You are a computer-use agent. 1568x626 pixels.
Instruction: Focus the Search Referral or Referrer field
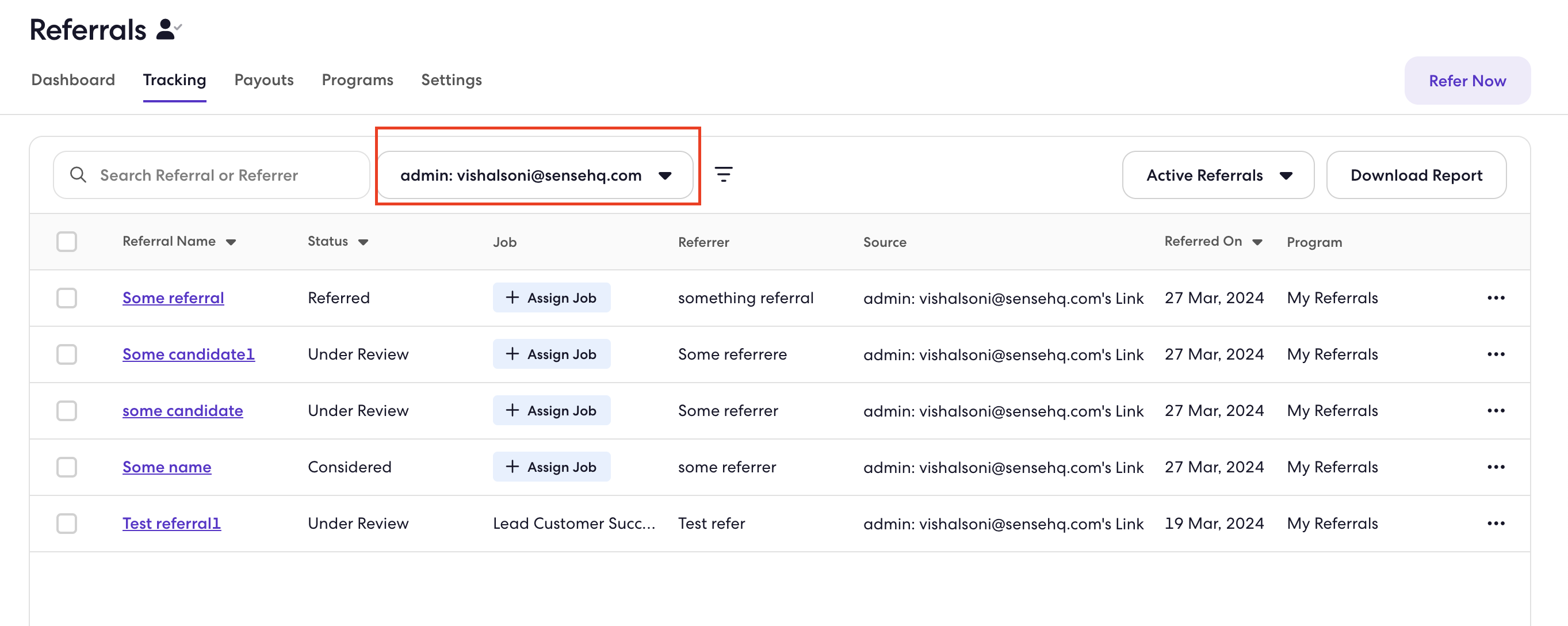211,175
